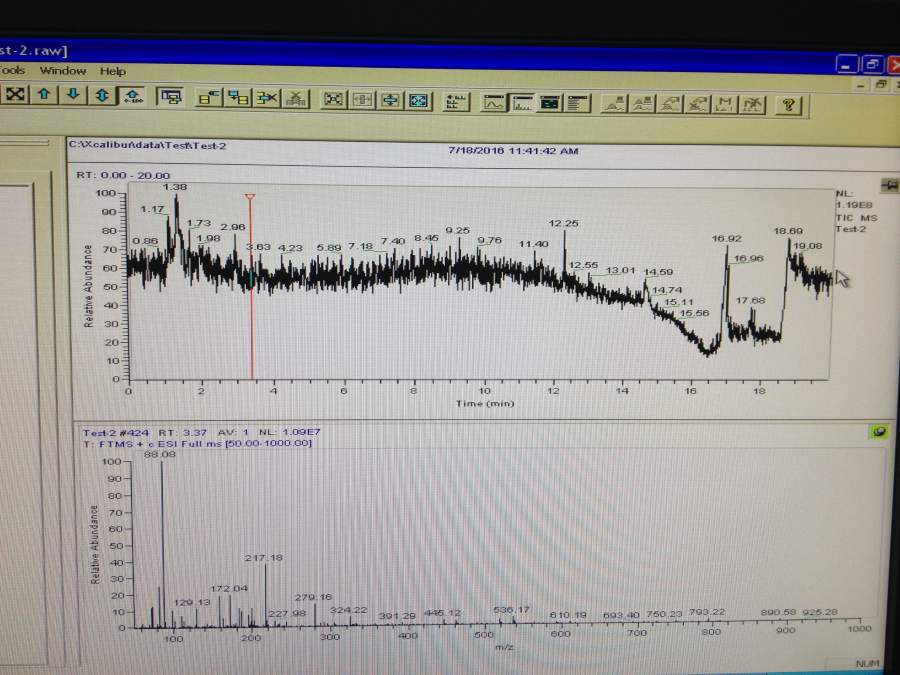Restore down the inner document window
Screen dimensions: 900x675
pos(880,85)
